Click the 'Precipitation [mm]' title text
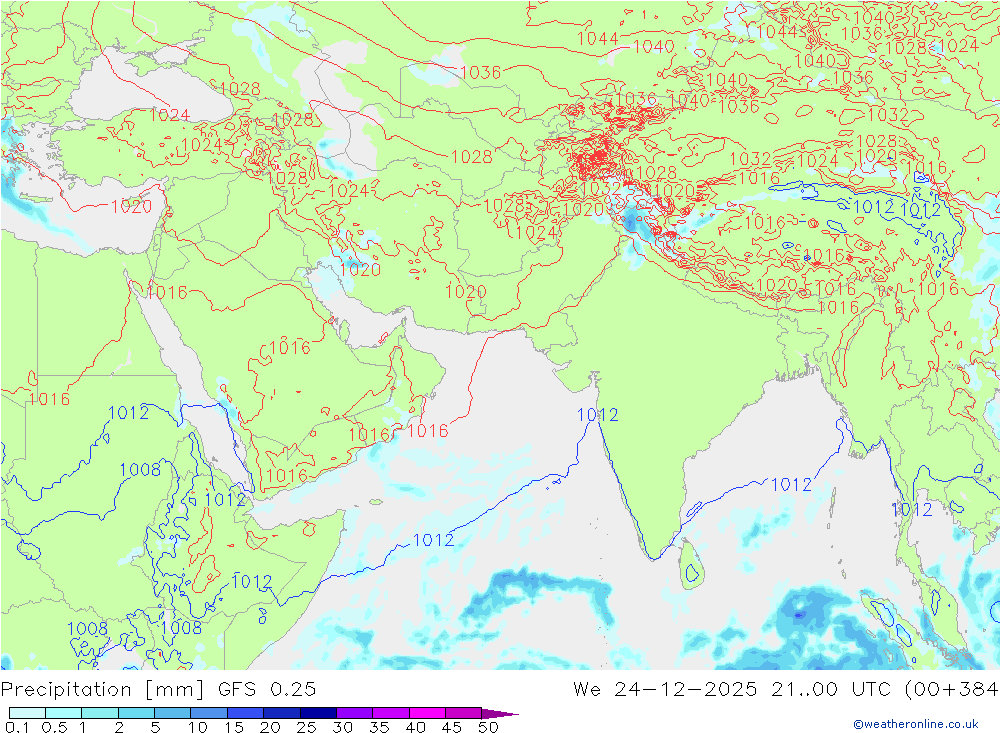The height and width of the screenshot is (733, 1000). coord(102,689)
